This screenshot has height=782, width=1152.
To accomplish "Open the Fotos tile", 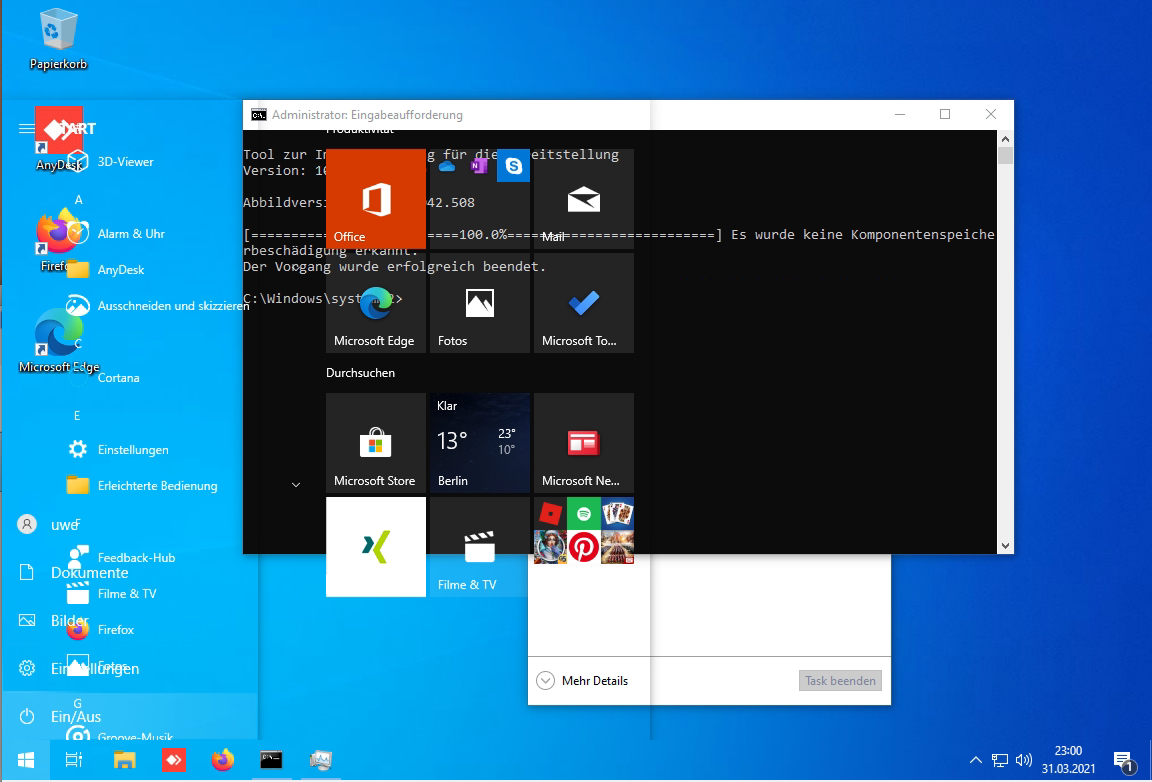I will click(480, 303).
